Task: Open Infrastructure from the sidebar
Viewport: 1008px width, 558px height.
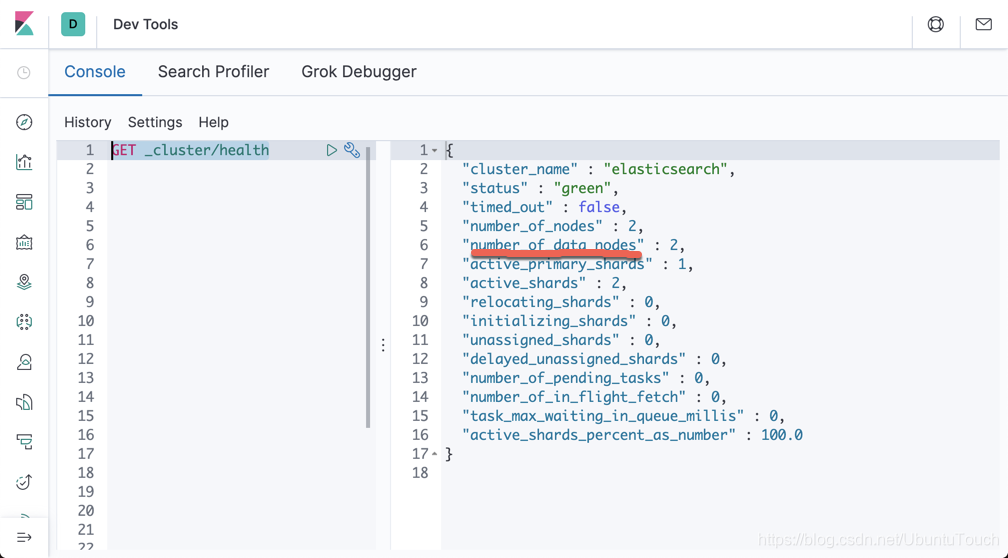Action: click(x=24, y=363)
